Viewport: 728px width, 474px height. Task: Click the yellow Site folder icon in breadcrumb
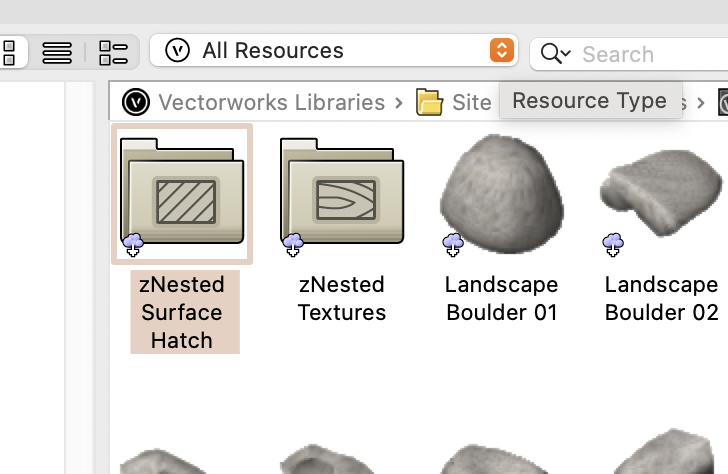429,102
